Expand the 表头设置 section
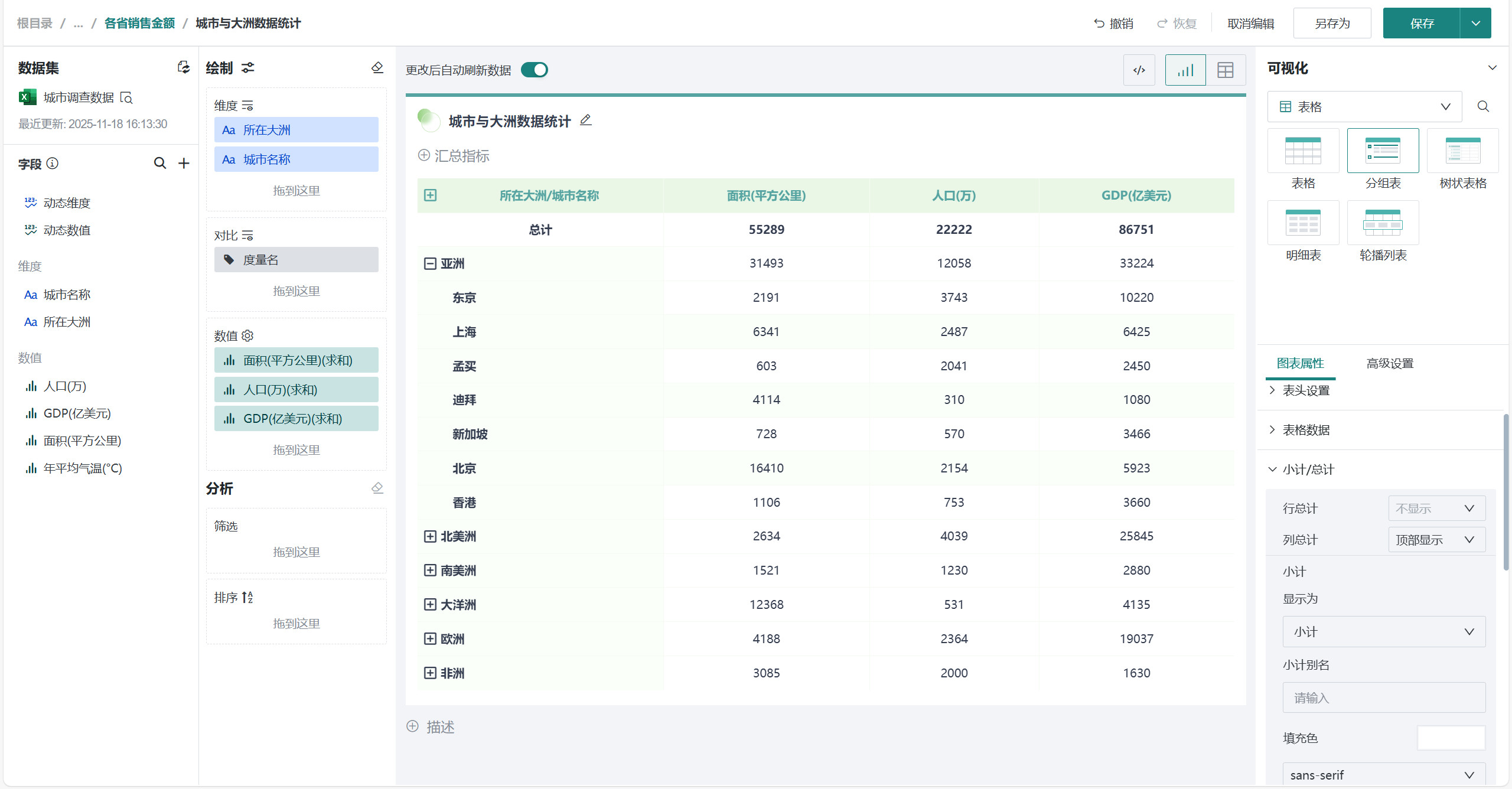This screenshot has height=789, width=1512. (1306, 390)
